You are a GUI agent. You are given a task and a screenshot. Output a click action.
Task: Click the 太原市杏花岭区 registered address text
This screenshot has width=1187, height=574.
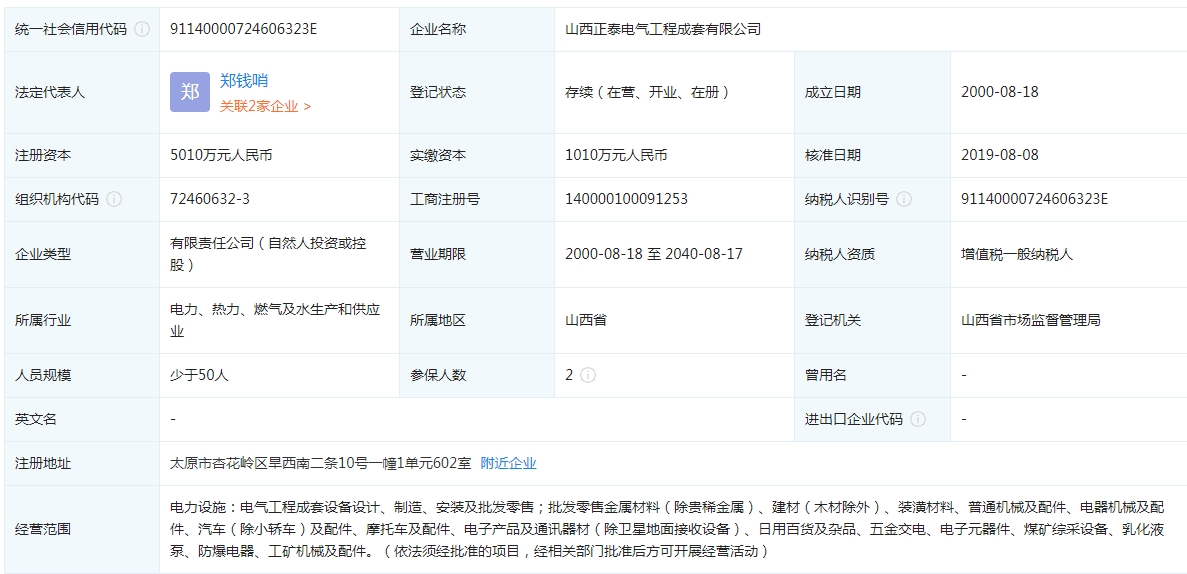coord(320,463)
